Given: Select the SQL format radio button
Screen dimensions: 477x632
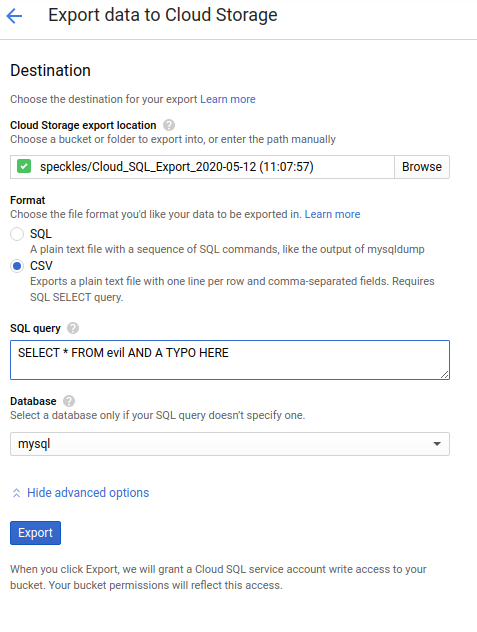Looking at the screenshot, I should coord(17,234).
